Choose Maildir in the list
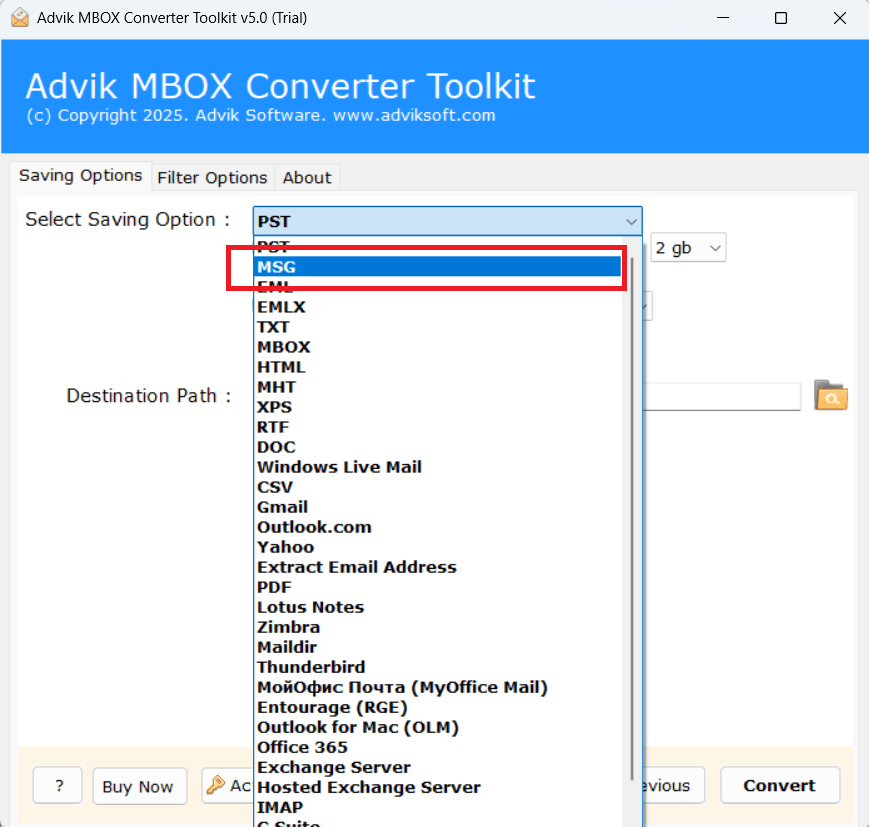Image resolution: width=869 pixels, height=827 pixels. pyautogui.click(x=437, y=647)
